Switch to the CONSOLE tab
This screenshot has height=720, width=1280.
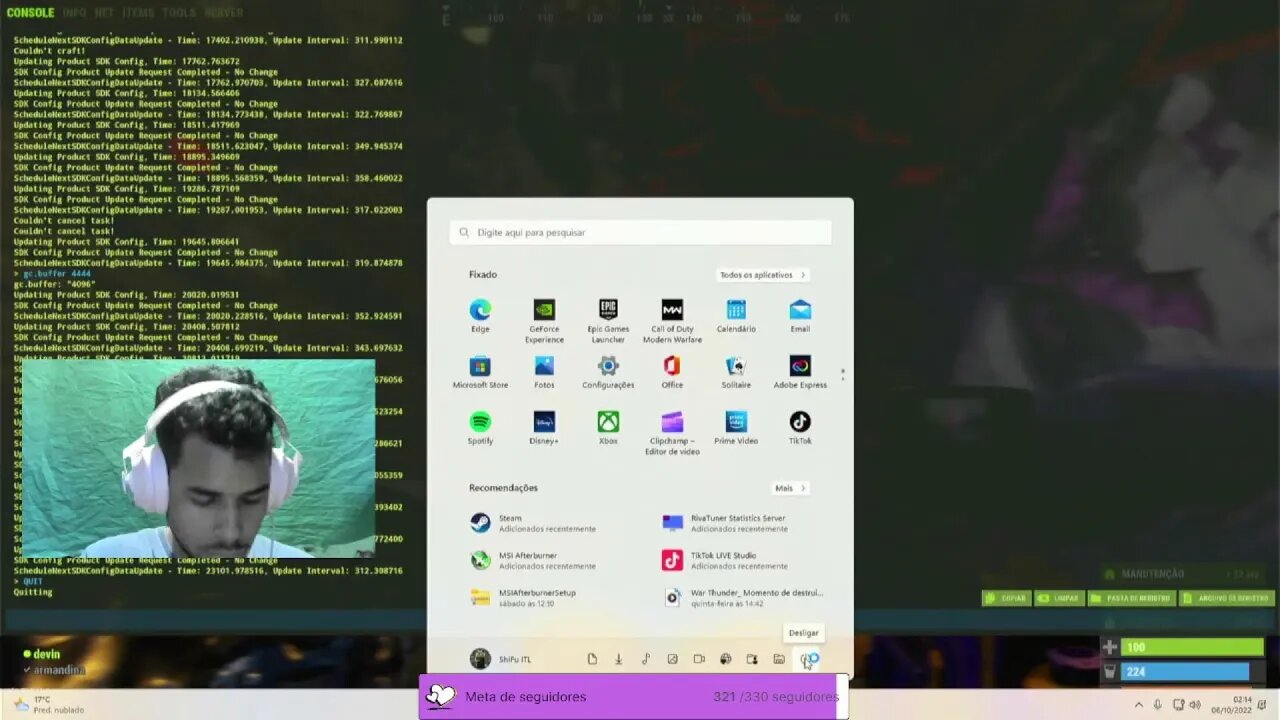[31, 13]
